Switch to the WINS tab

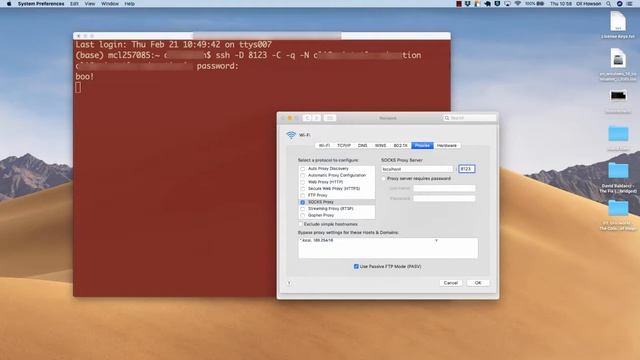(380, 145)
